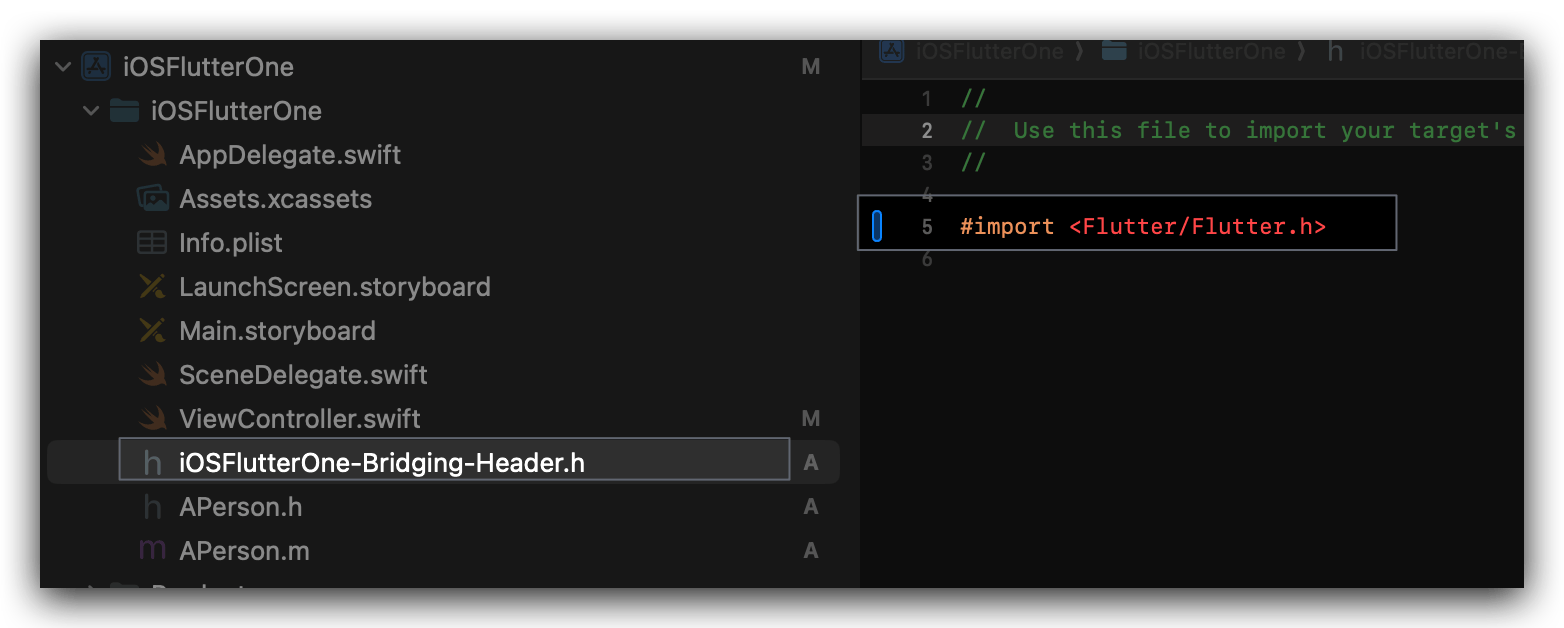Collapse the iOSFlutterOne project root

[63, 67]
